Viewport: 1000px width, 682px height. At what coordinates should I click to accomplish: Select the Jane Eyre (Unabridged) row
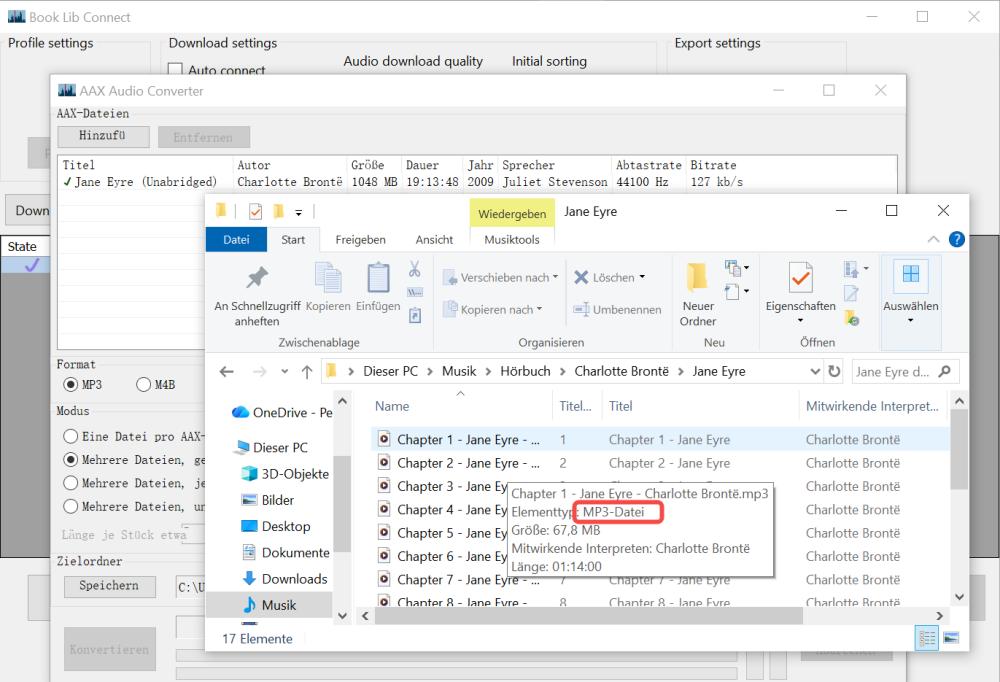[477, 182]
